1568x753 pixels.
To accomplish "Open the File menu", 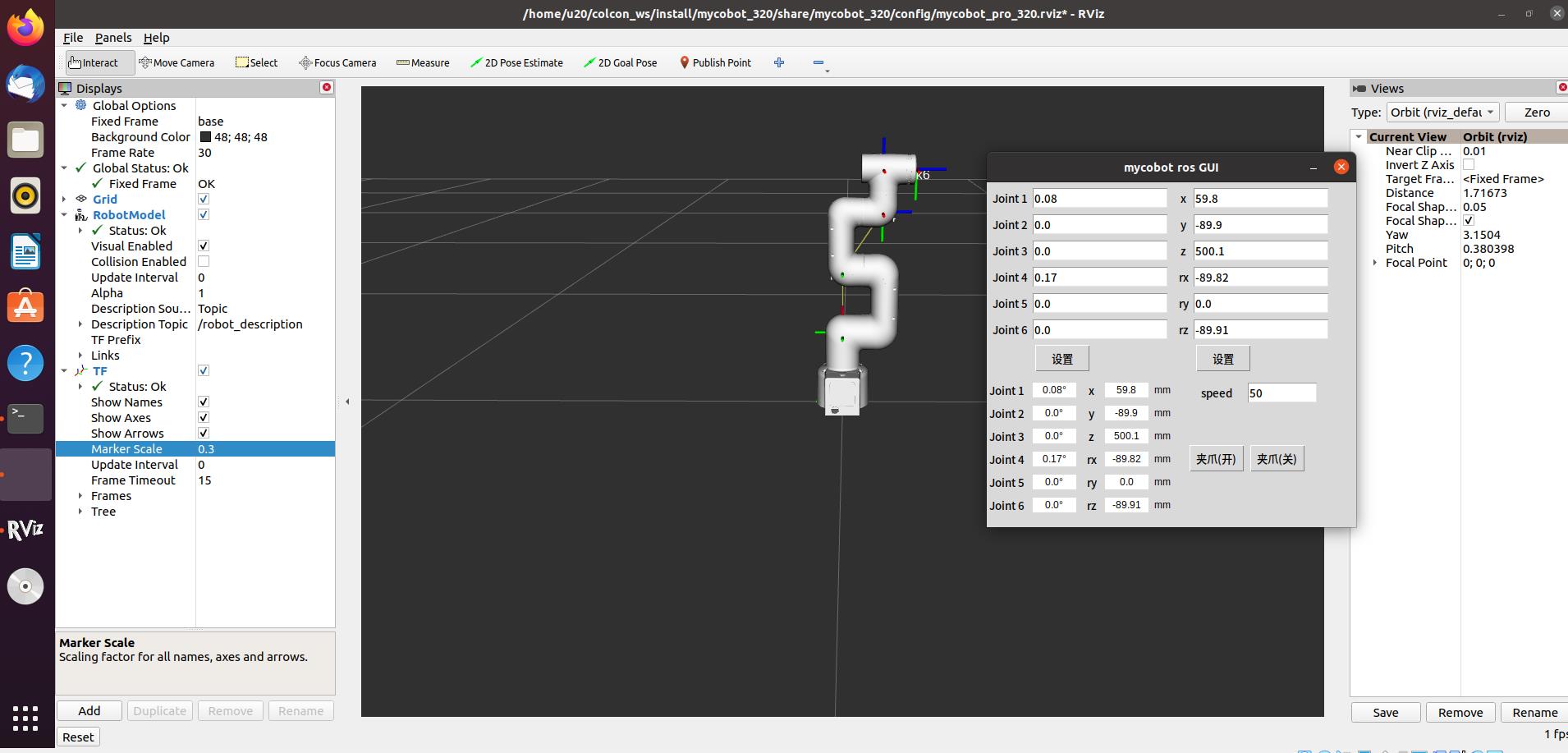I will pyautogui.click(x=73, y=38).
